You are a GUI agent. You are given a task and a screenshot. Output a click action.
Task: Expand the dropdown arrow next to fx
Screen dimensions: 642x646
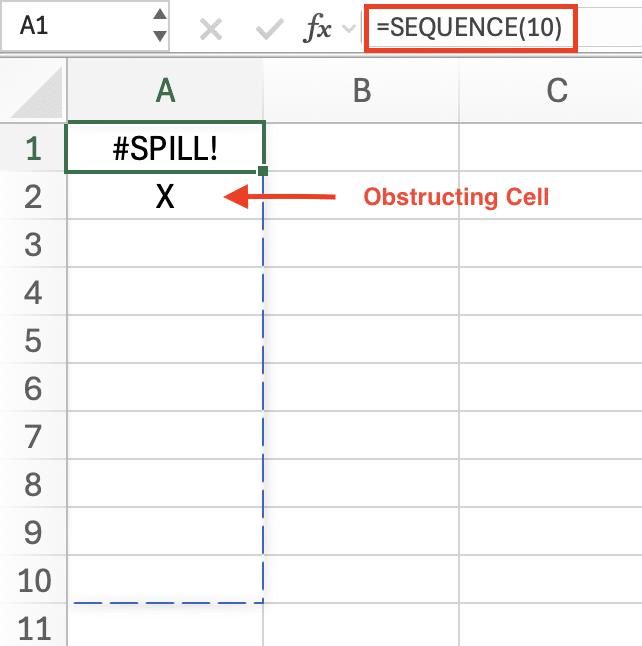coord(349,29)
